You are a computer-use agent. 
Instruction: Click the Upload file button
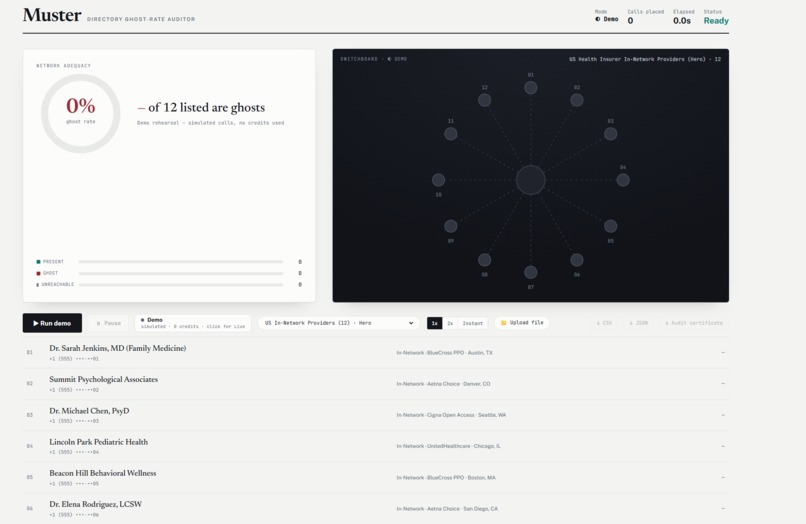[x=522, y=322]
